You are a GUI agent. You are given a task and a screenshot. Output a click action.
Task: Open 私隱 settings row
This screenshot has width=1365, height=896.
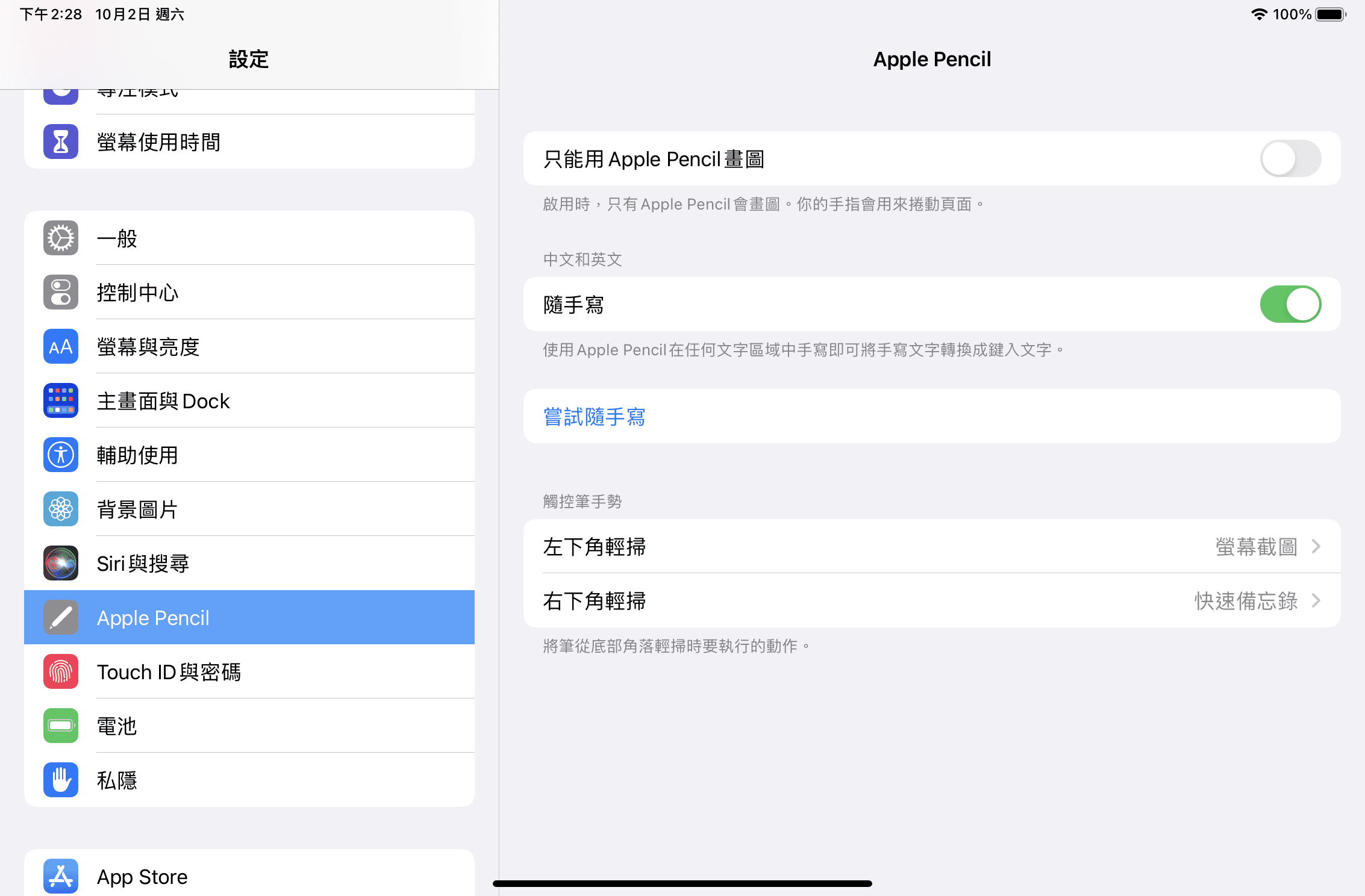(x=249, y=780)
